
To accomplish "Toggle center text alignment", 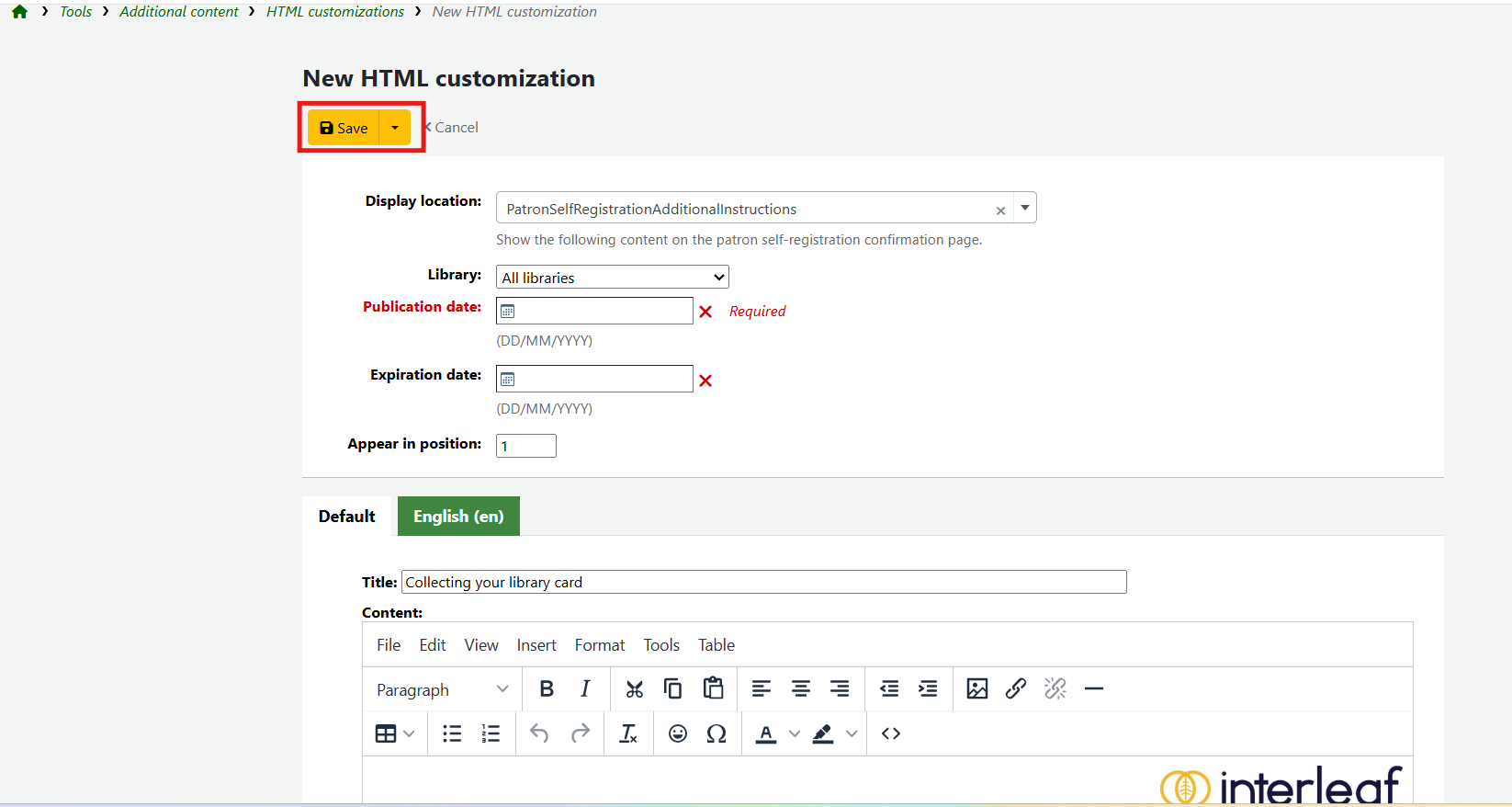I will (x=801, y=688).
